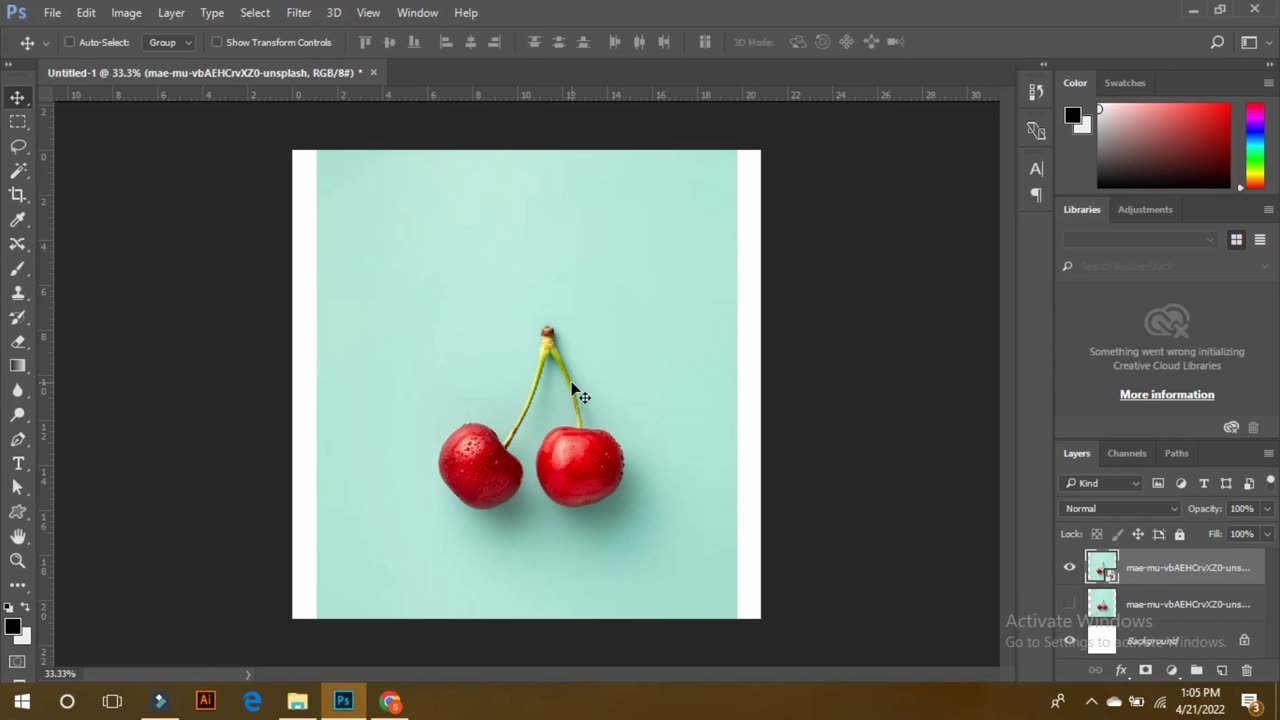The image size is (1280, 720).
Task: Click Align top edges icon
Action: (365, 42)
